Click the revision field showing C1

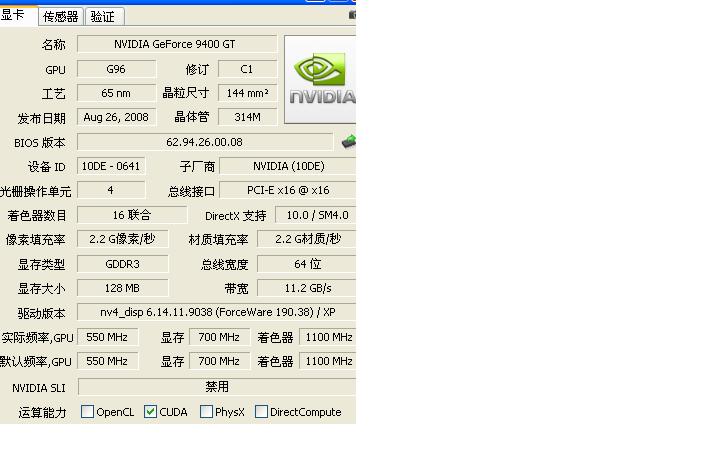point(248,69)
